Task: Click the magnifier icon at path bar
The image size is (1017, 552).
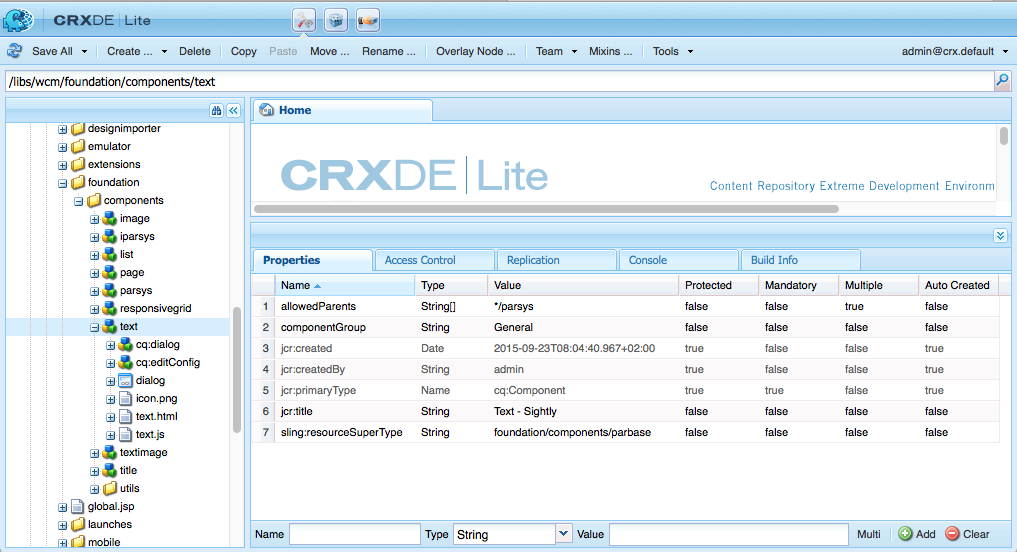Action: (x=1002, y=80)
